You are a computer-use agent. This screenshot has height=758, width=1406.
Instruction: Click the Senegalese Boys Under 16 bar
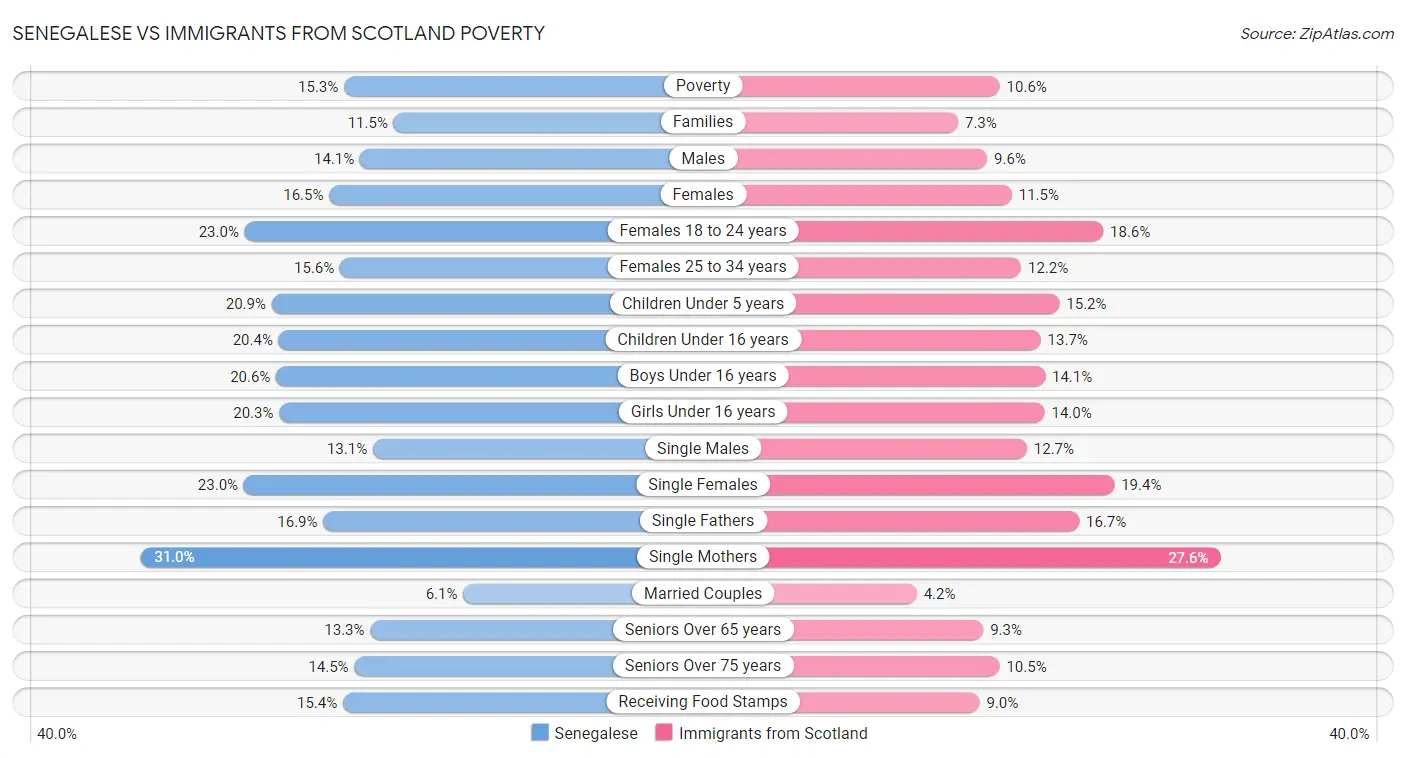point(450,376)
